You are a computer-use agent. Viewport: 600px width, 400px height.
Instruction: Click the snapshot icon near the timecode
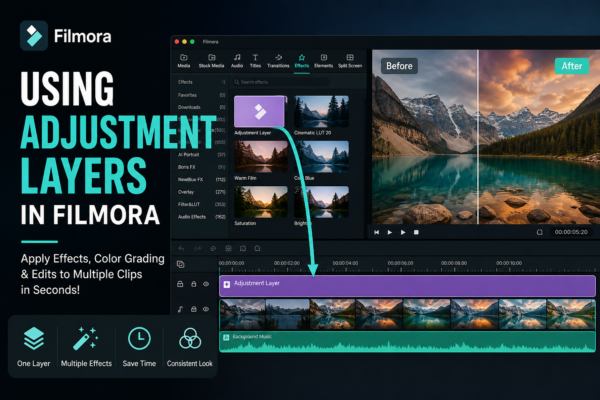click(x=540, y=232)
